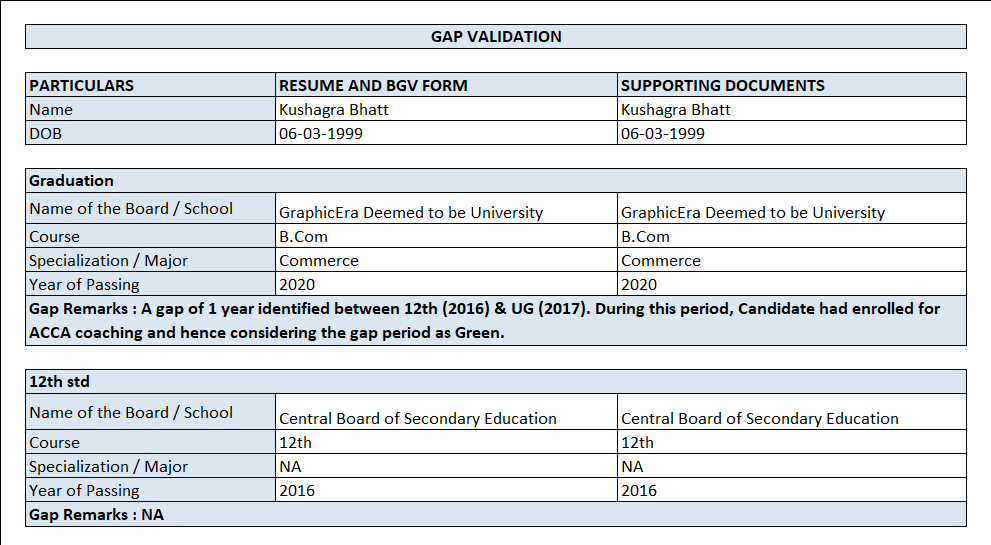Select the GAP VALIDATION title cell
The height and width of the screenshot is (545, 991).
(x=496, y=37)
